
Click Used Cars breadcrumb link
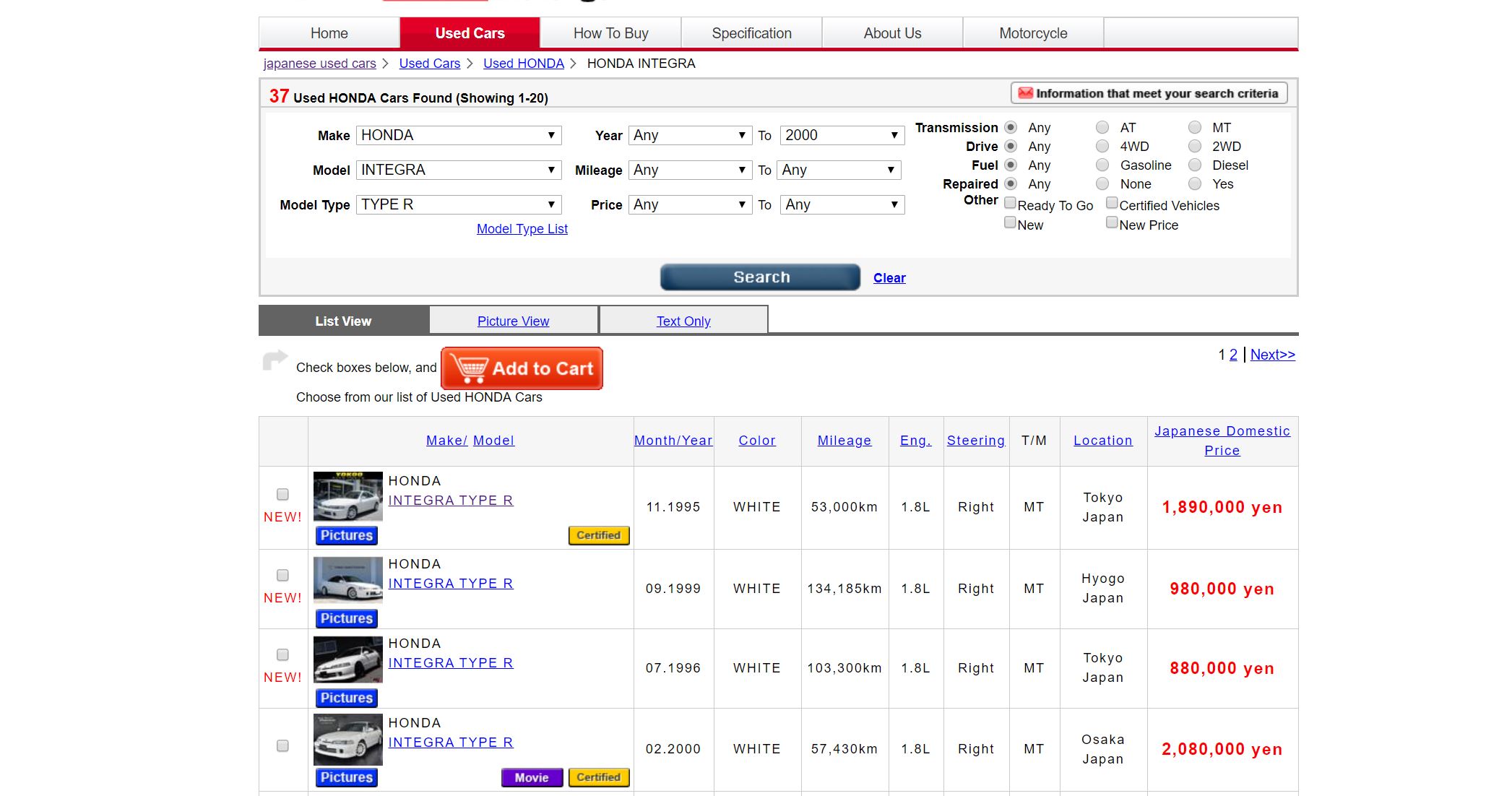[x=430, y=64]
